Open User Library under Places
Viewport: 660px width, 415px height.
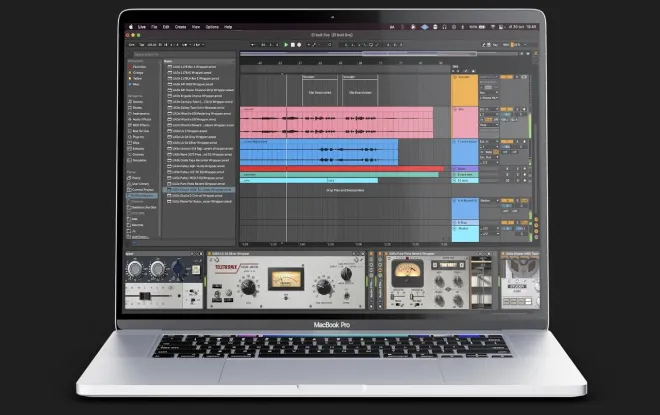coord(140,184)
